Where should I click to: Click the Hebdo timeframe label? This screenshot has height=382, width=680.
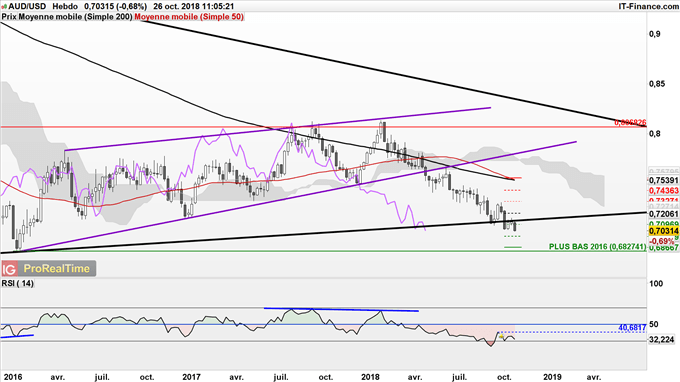point(65,7)
